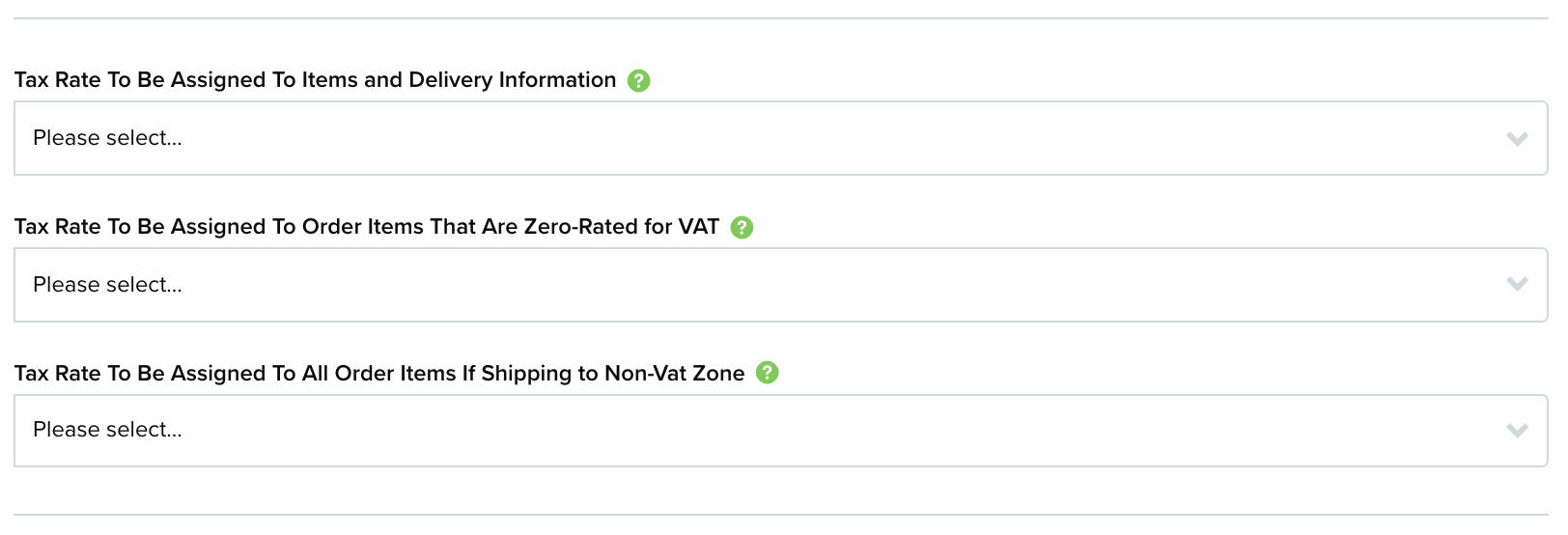
Task: Click the Shipping to Non-Vat Zone field label
Action: tap(378, 374)
